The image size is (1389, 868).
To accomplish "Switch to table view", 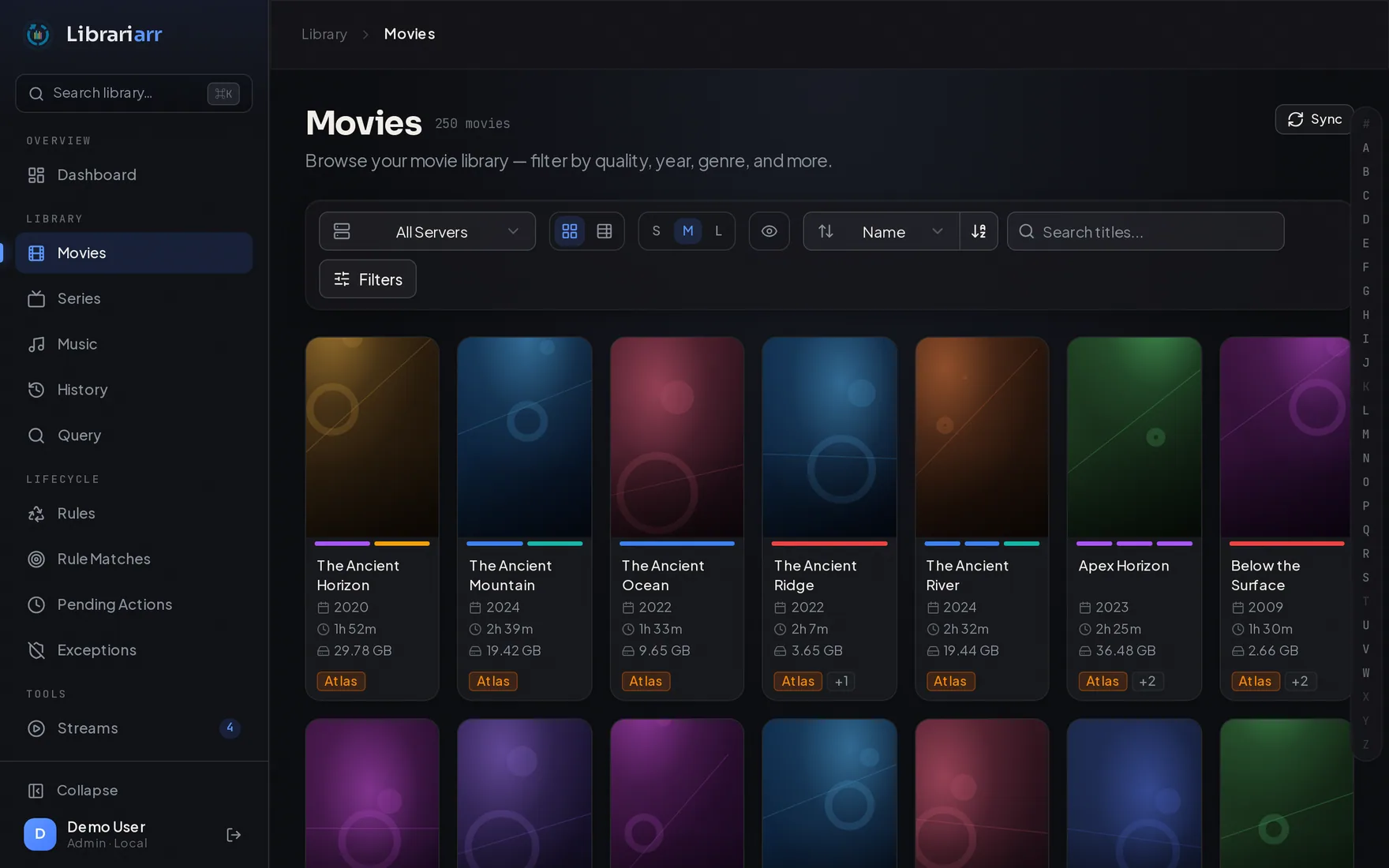I will [x=605, y=231].
